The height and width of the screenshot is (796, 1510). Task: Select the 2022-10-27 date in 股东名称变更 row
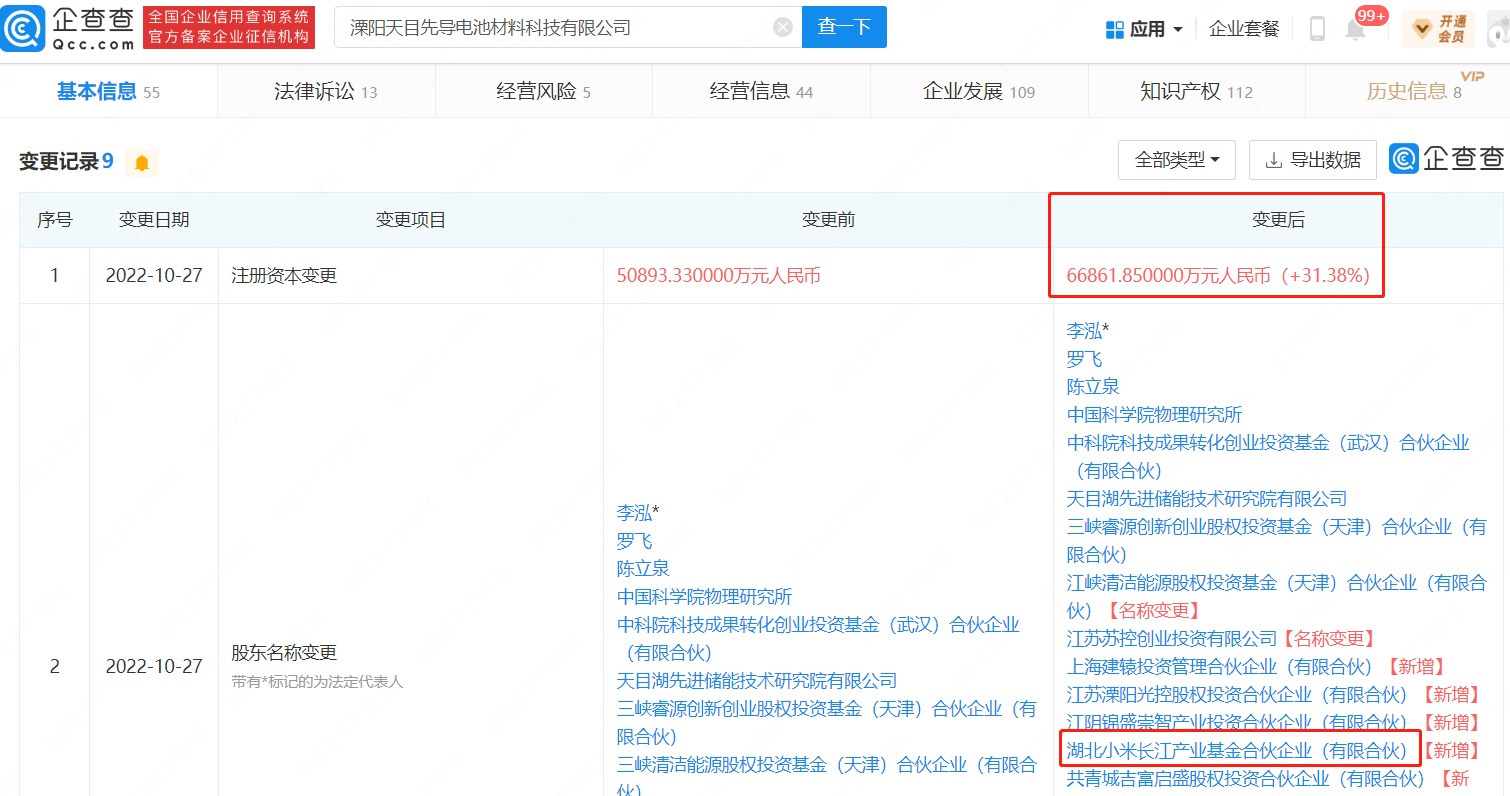tap(154, 666)
